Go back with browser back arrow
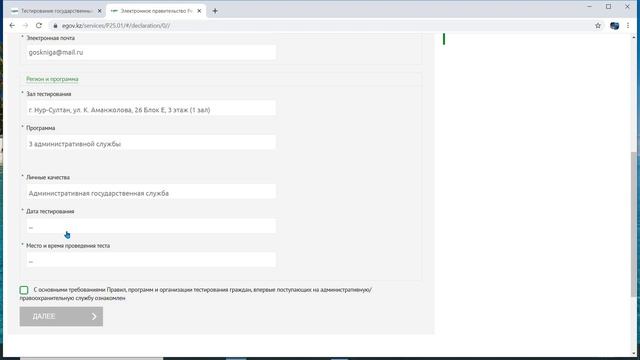This screenshot has width=640, height=360. pyautogui.click(x=12, y=25)
